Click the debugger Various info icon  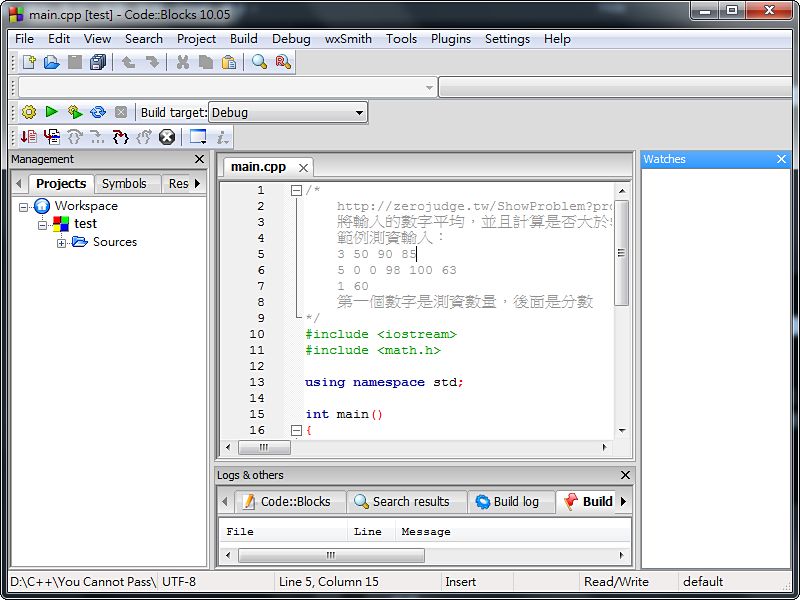click(x=222, y=137)
